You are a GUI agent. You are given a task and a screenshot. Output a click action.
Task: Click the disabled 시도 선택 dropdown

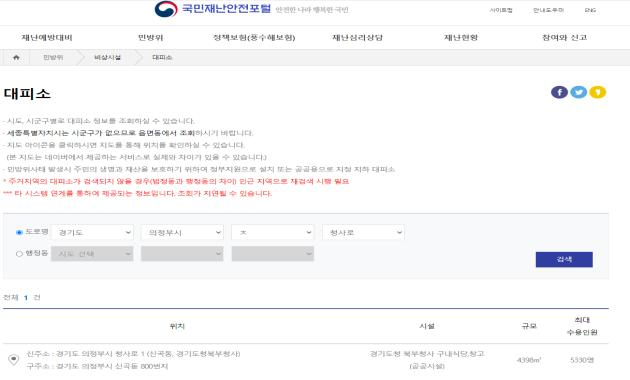click(x=92, y=254)
